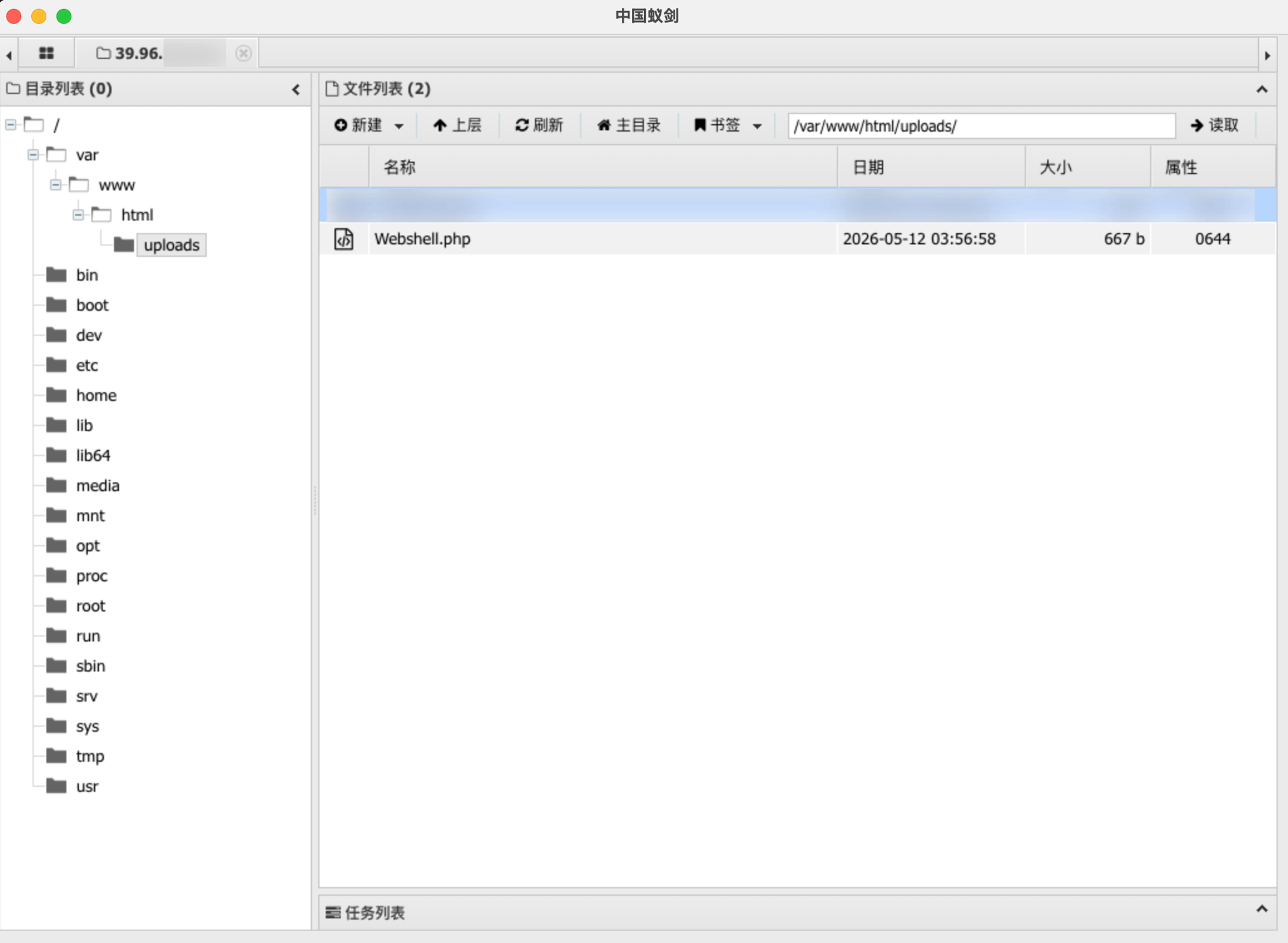Collapse the file list panel chevron

tap(1262, 89)
